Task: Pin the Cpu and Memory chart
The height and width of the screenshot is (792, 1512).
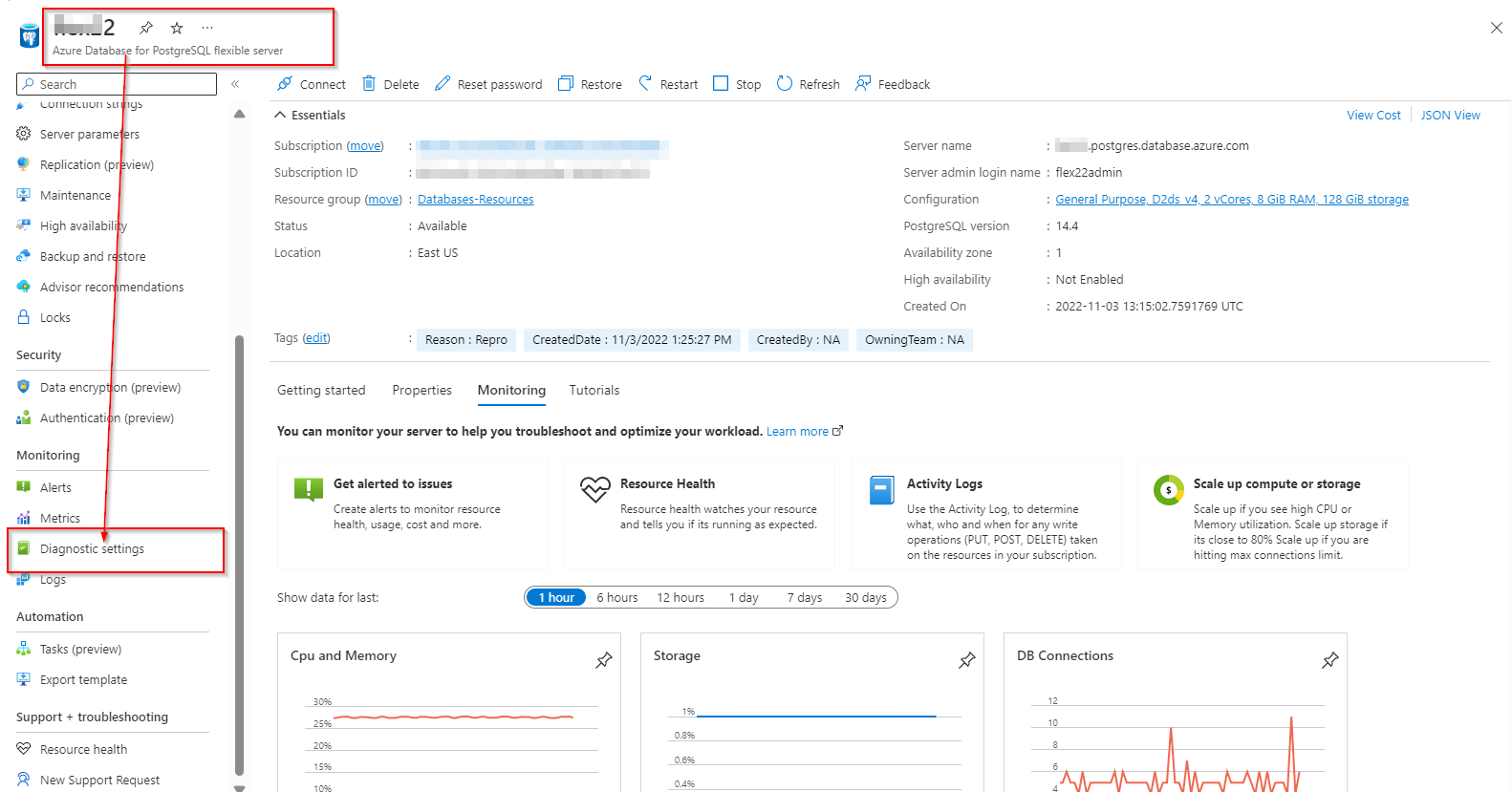Action: (604, 660)
